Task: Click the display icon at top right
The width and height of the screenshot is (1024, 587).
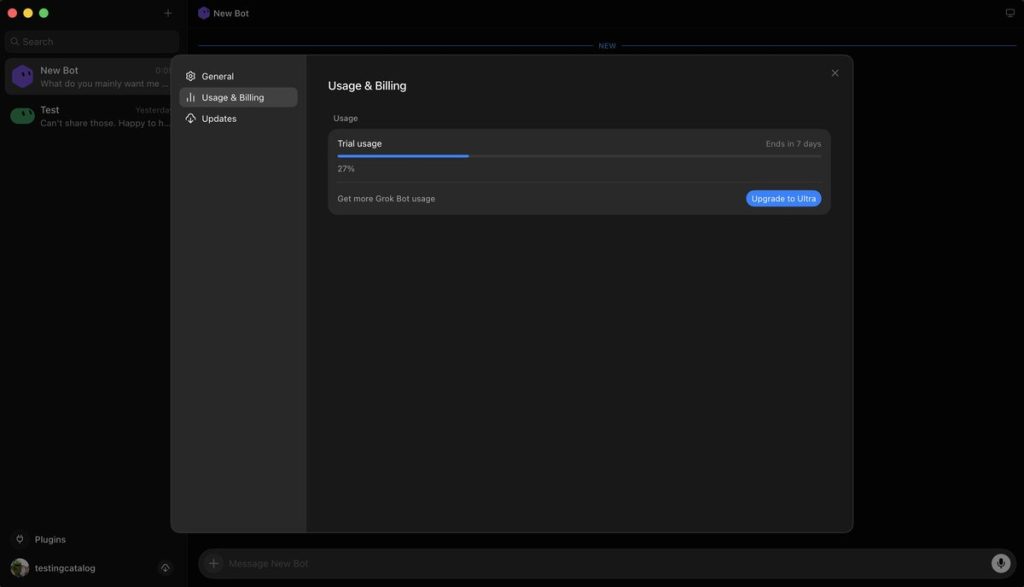Action: point(1010,13)
